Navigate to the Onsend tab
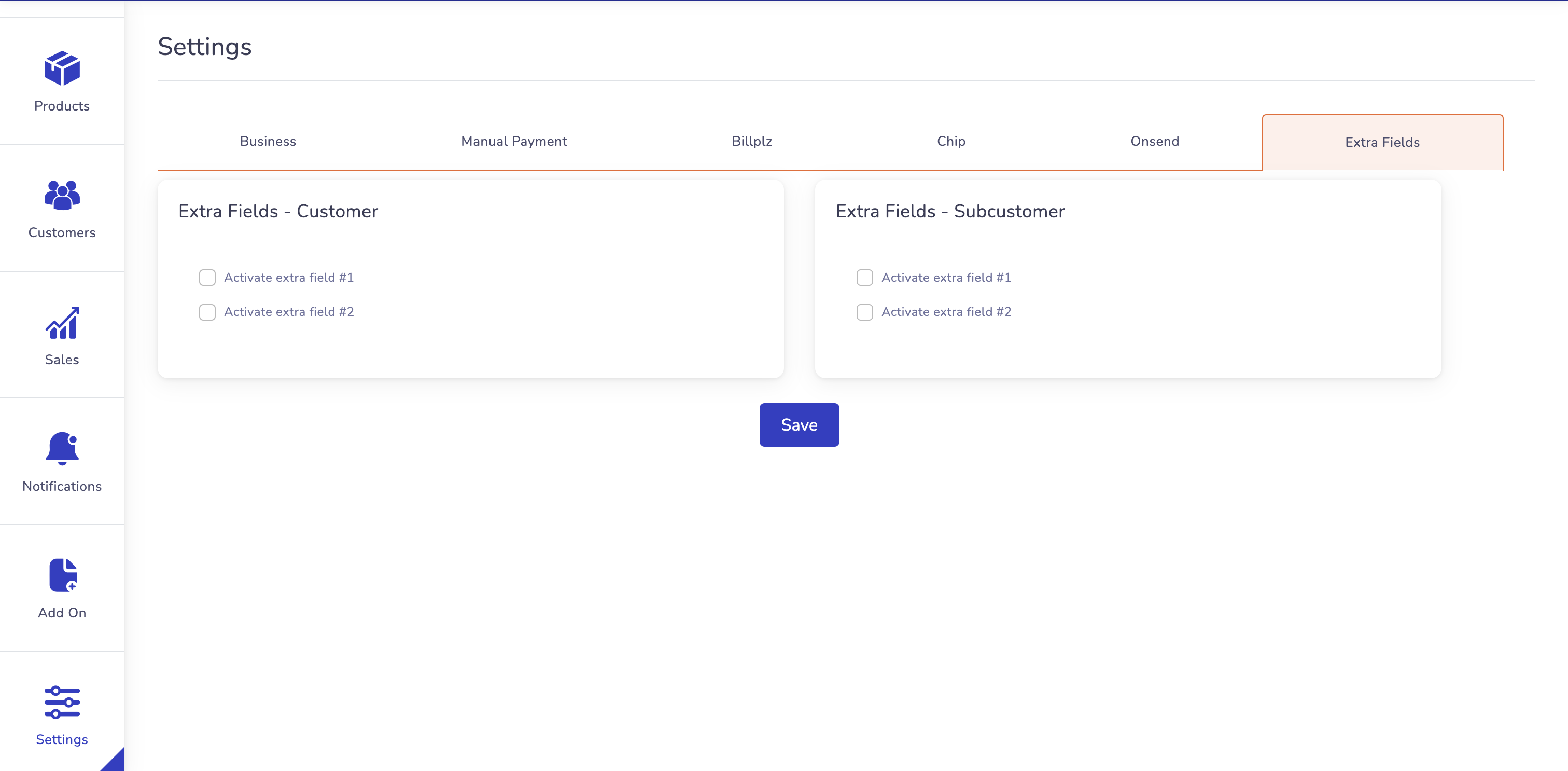 click(x=1152, y=141)
